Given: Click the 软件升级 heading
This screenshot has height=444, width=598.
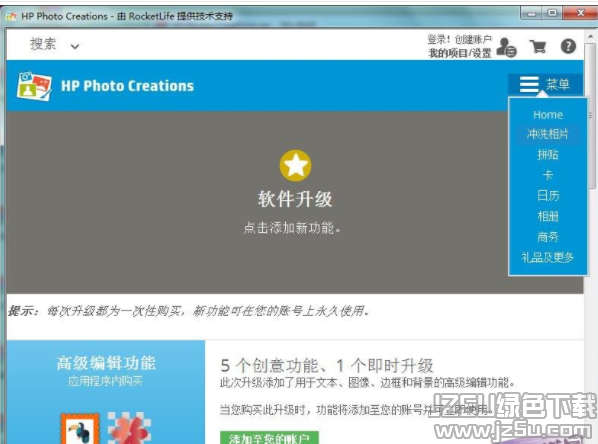Looking at the screenshot, I should pyautogui.click(x=295, y=199).
